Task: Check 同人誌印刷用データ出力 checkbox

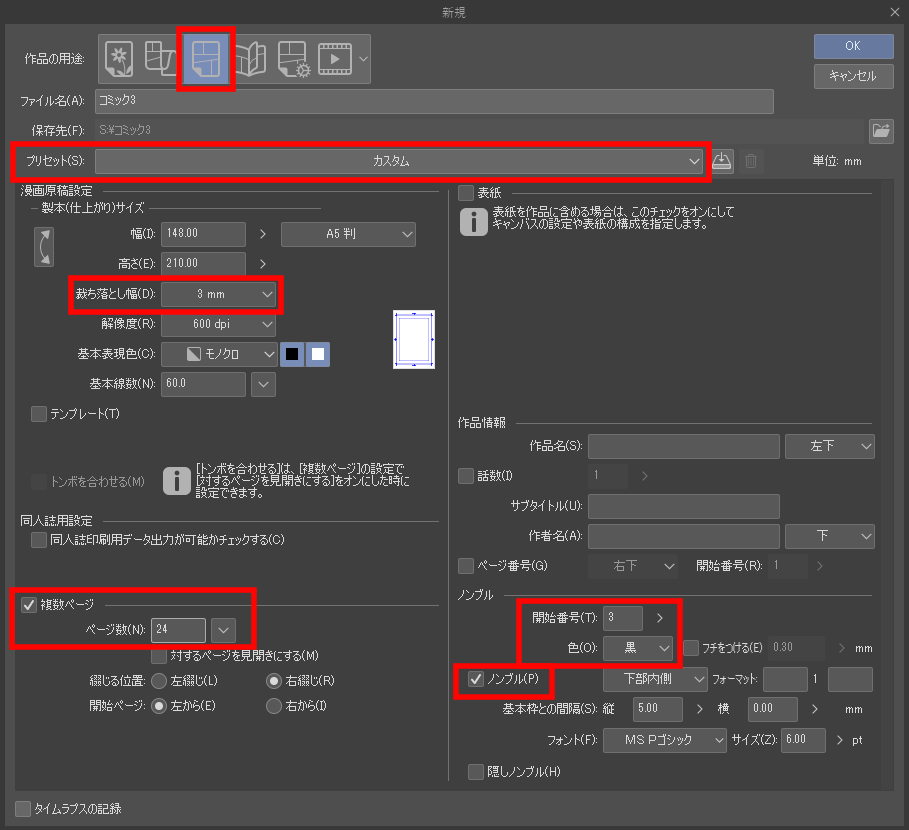Action: 39,540
